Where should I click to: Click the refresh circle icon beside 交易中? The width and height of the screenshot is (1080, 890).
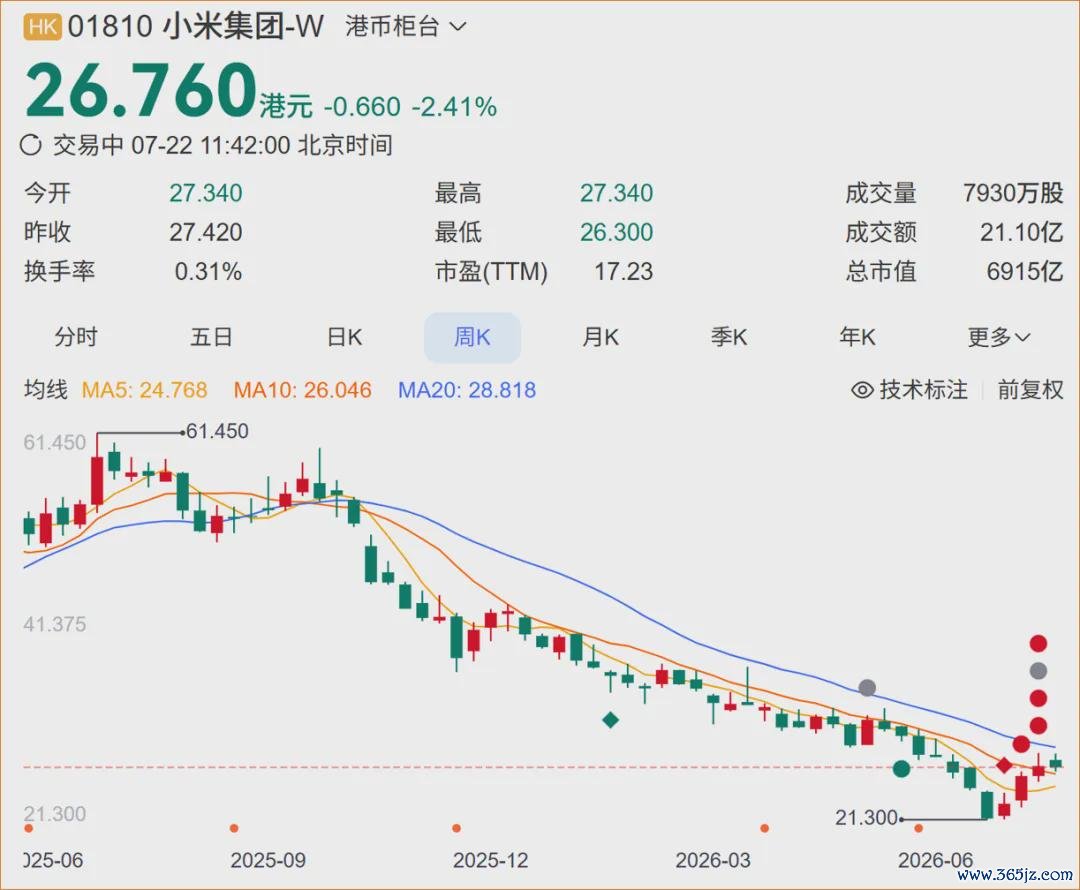click(31, 145)
